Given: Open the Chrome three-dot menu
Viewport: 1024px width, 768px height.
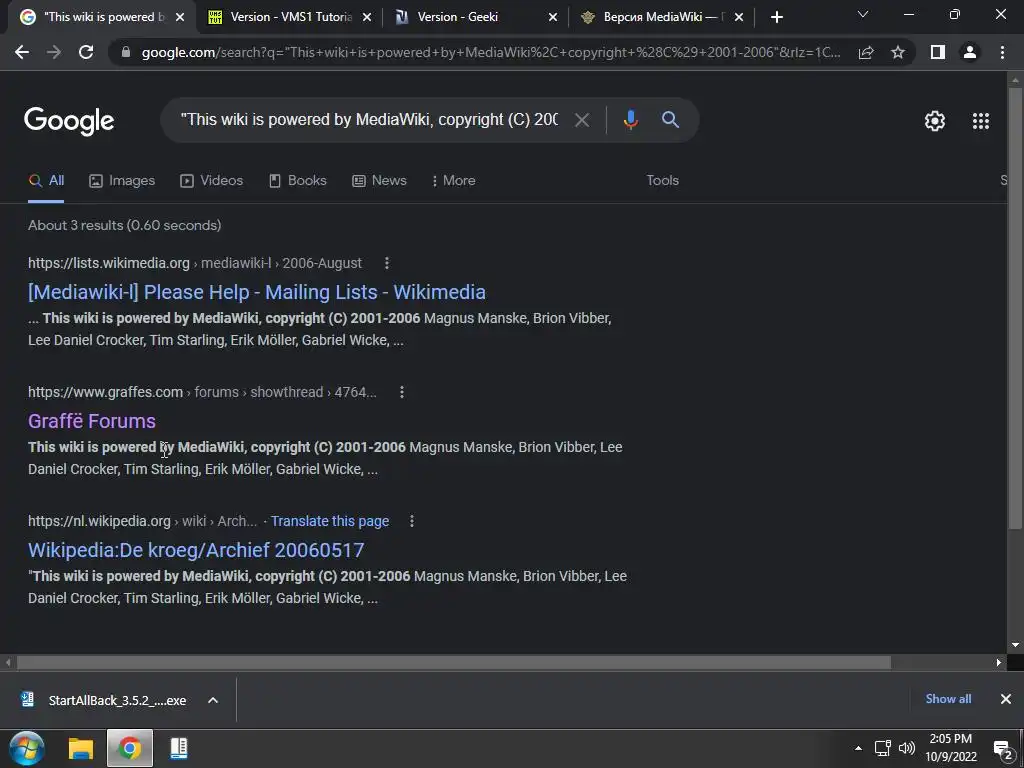Looking at the screenshot, I should point(1002,52).
